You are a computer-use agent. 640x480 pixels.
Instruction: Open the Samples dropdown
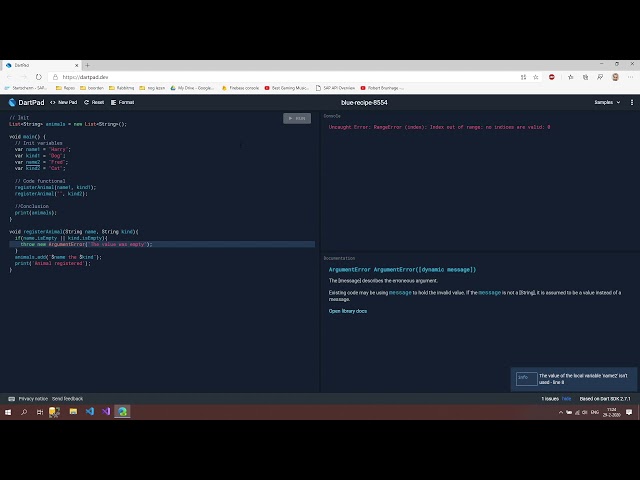pos(607,102)
